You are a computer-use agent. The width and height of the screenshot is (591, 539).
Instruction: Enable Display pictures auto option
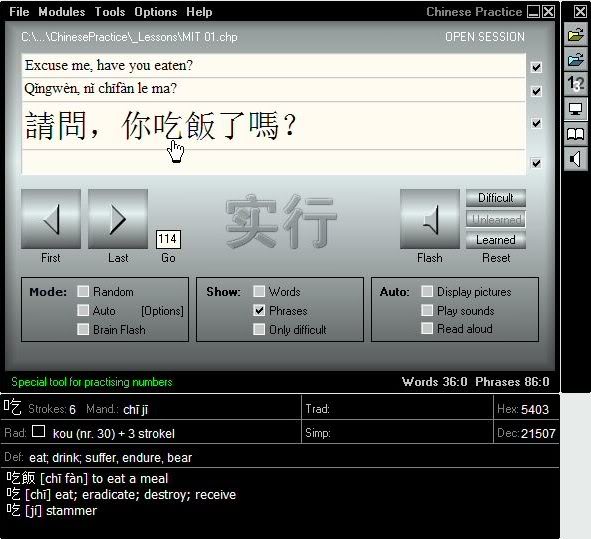(x=427, y=291)
